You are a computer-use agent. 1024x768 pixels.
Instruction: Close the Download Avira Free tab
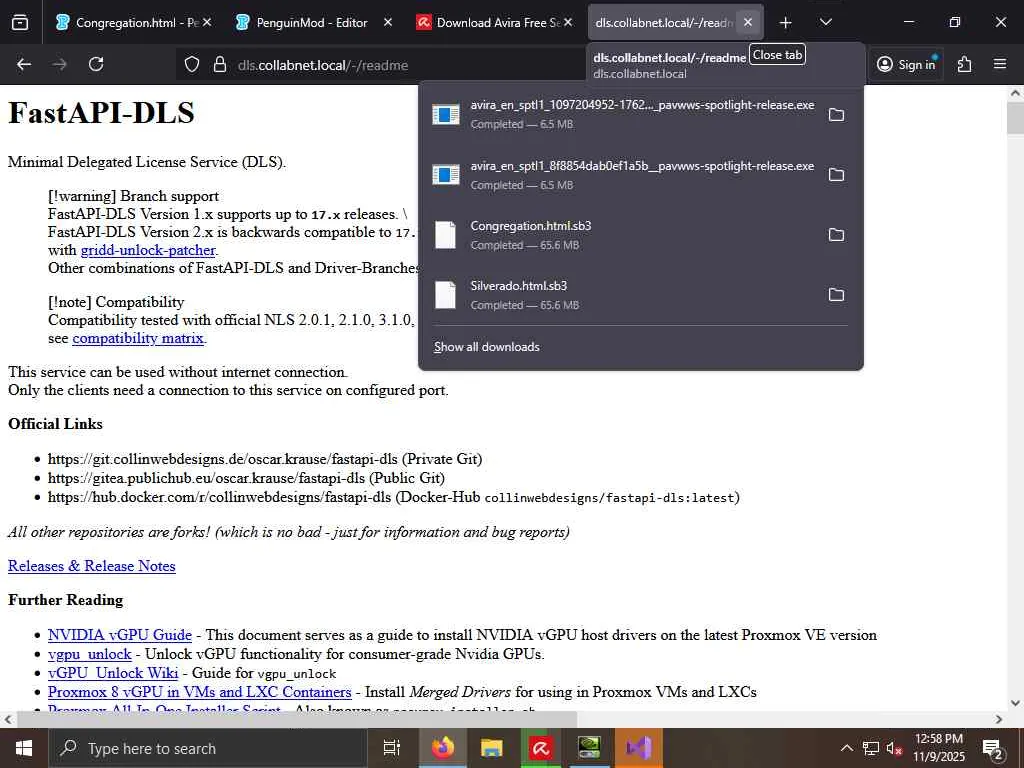click(x=568, y=22)
